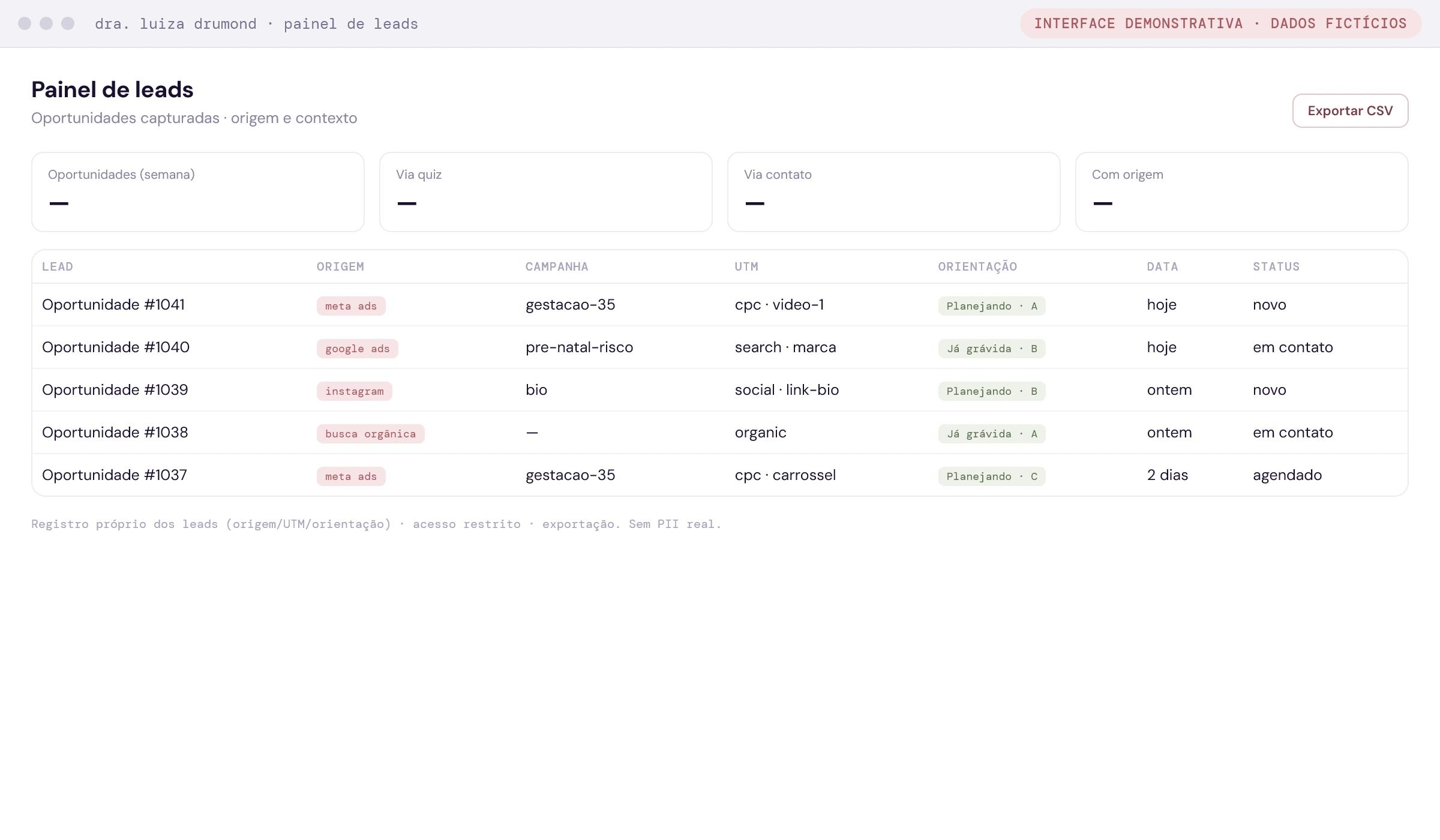The width and height of the screenshot is (1440, 840).
Task: Open the Com origem card
Action: pyautogui.click(x=1242, y=192)
